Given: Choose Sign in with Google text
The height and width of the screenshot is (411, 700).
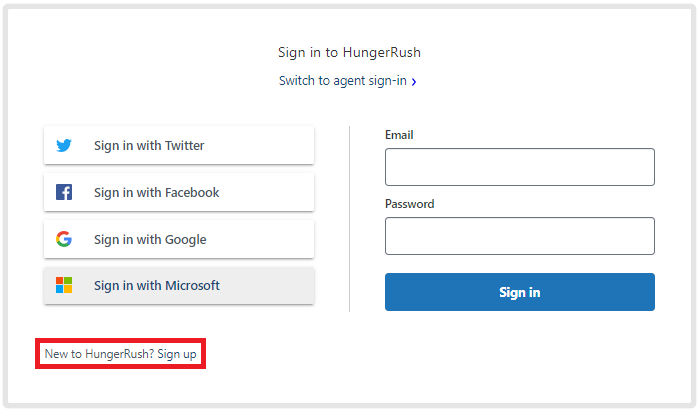Looking at the screenshot, I should point(150,240).
